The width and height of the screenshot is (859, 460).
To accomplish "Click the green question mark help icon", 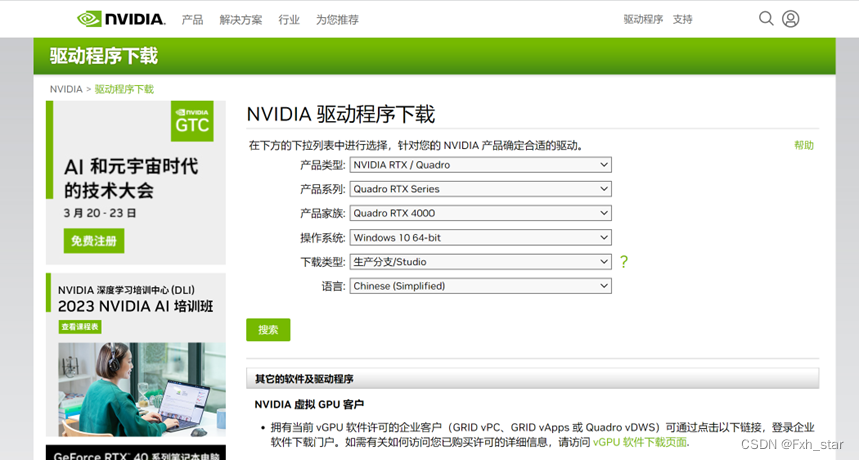I will 624,262.
